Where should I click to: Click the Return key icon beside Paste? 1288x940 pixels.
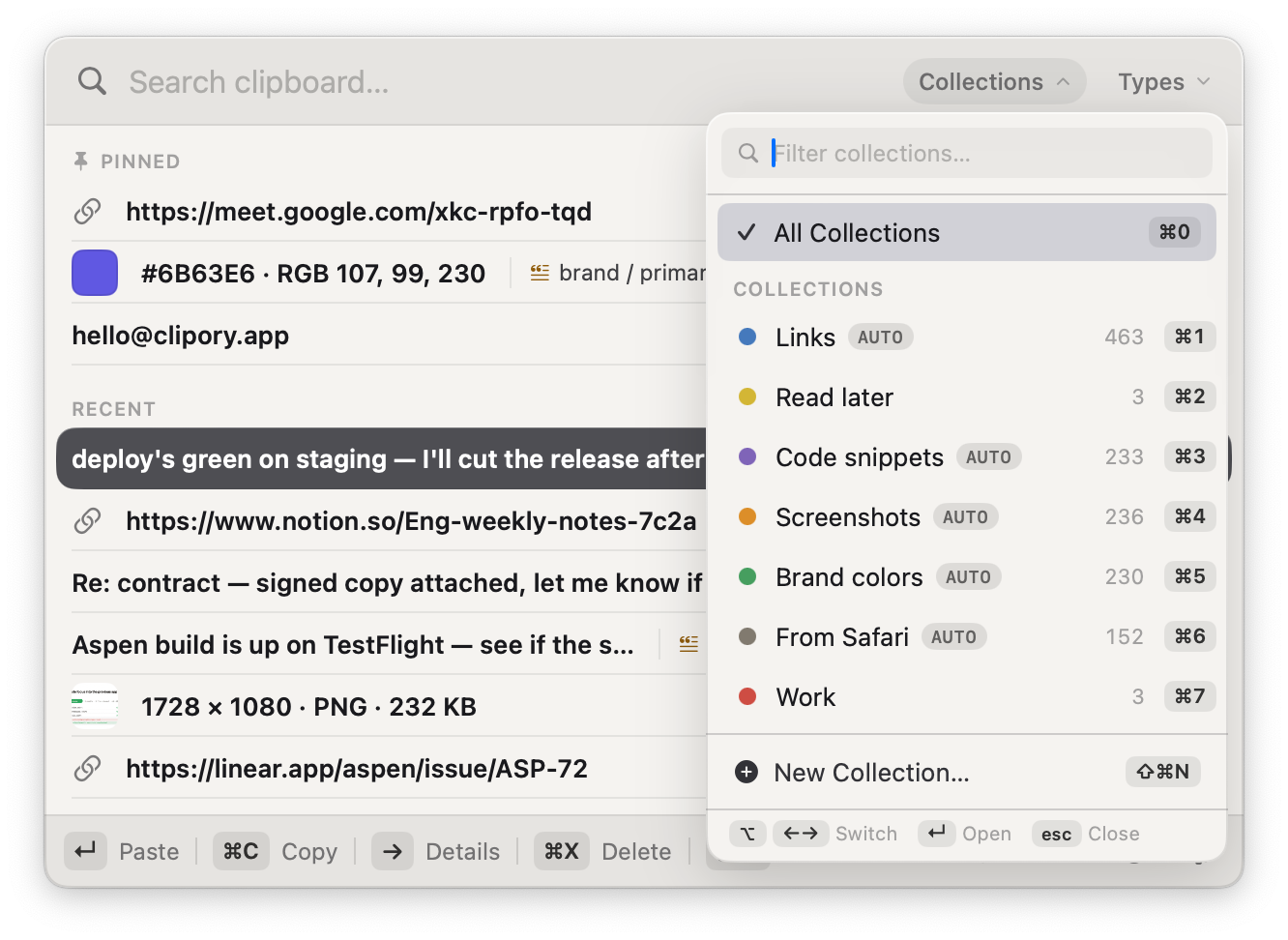coord(85,851)
